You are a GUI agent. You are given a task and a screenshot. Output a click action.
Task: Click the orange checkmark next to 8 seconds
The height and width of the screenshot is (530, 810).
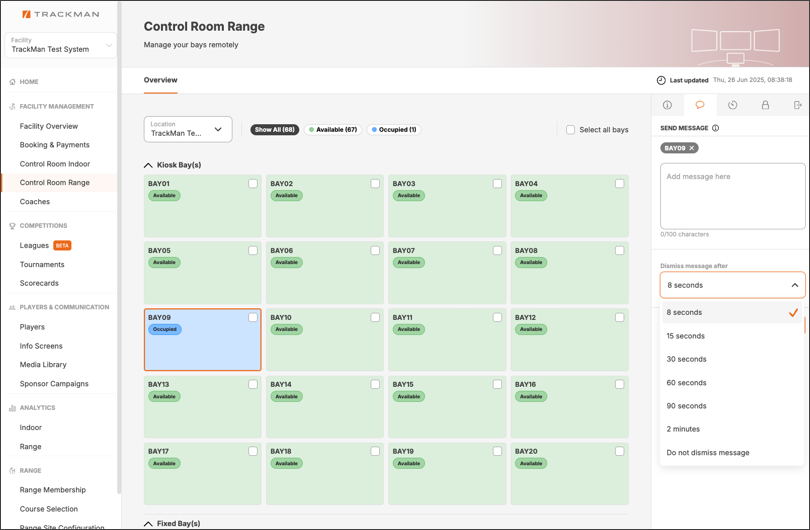click(x=793, y=313)
